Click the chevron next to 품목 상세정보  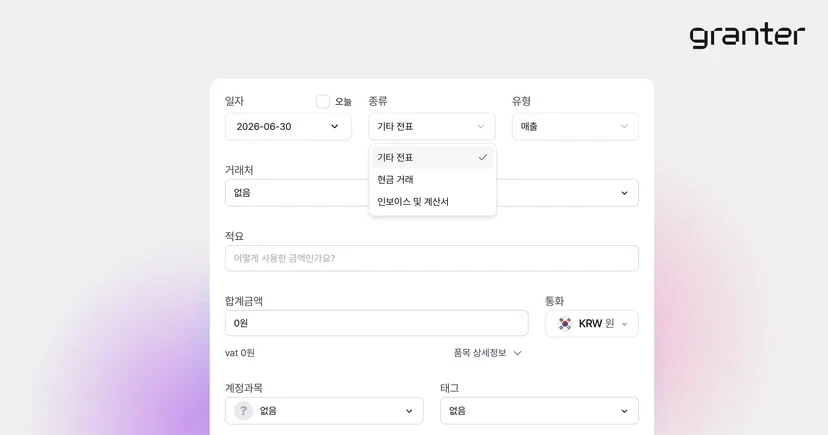518,353
